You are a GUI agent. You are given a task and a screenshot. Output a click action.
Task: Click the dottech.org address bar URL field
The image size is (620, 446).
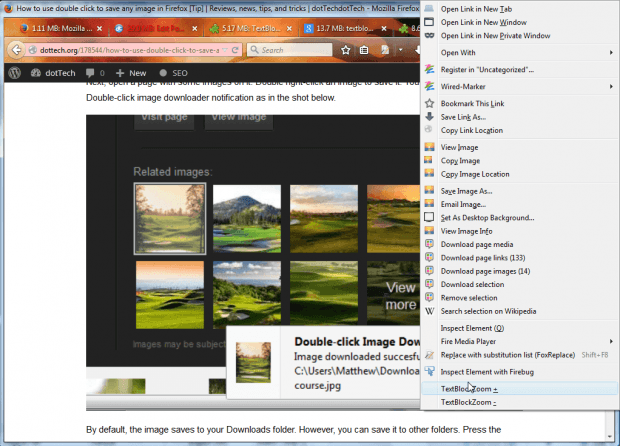coord(129,50)
